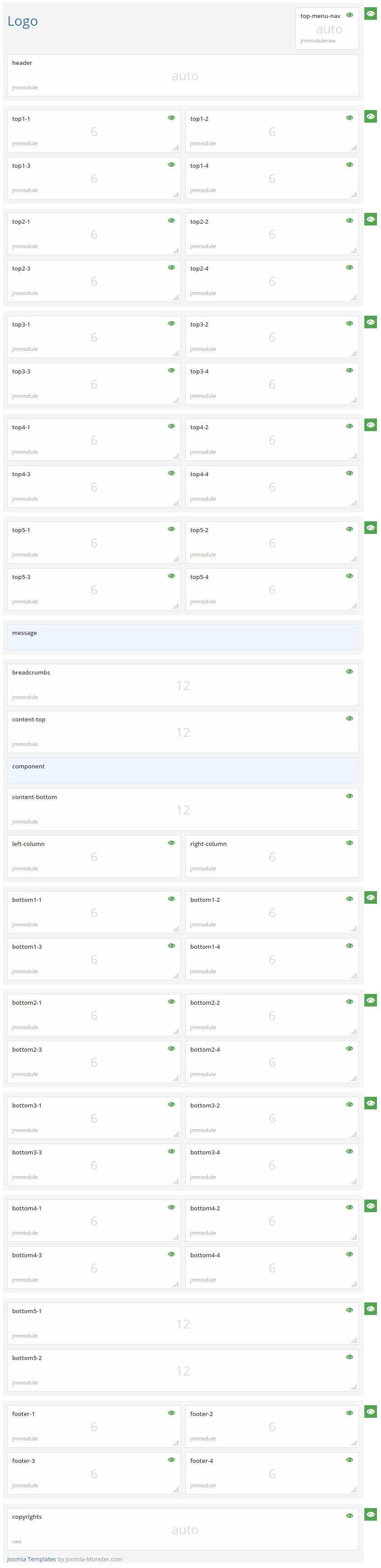Screen dimensions: 381x1568
Task: Click the green eye button beside bottom1 row
Action: (370, 897)
